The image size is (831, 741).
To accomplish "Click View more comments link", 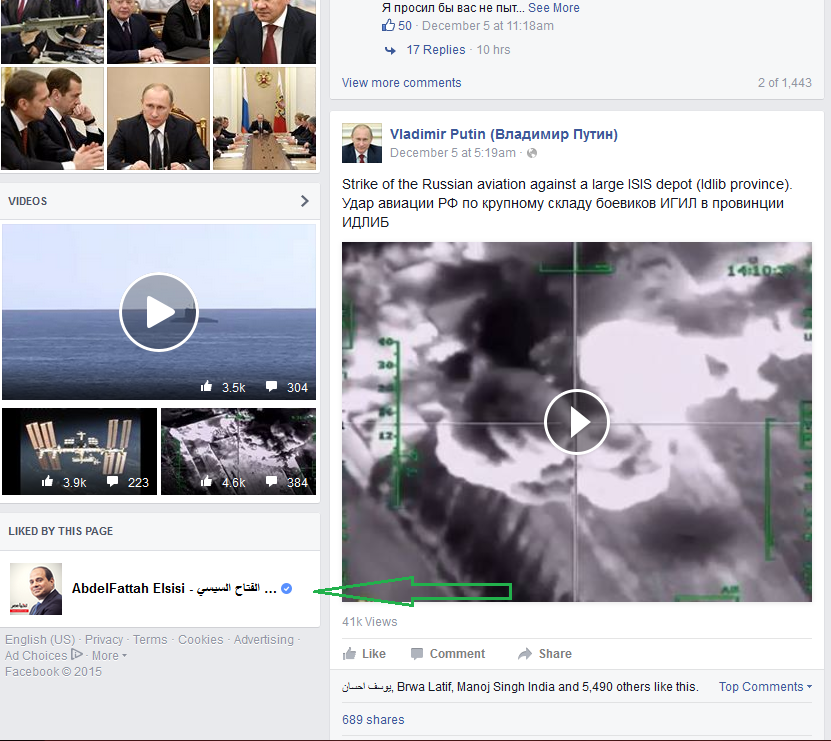I will (401, 83).
